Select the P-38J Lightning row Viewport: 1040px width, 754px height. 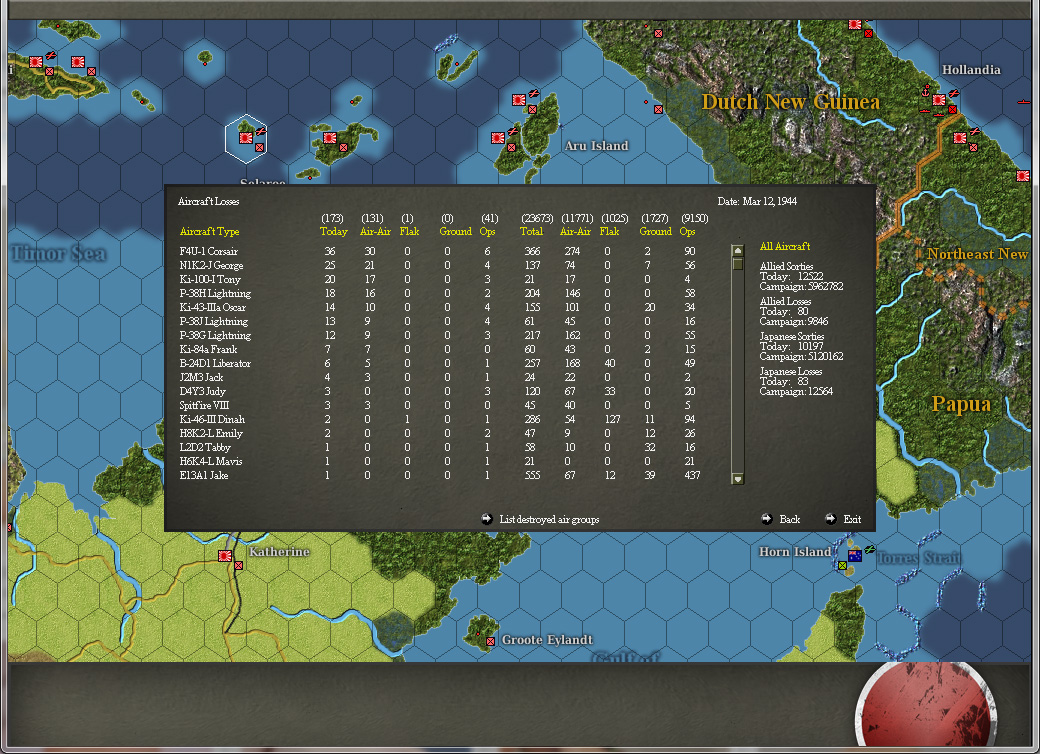(440, 321)
